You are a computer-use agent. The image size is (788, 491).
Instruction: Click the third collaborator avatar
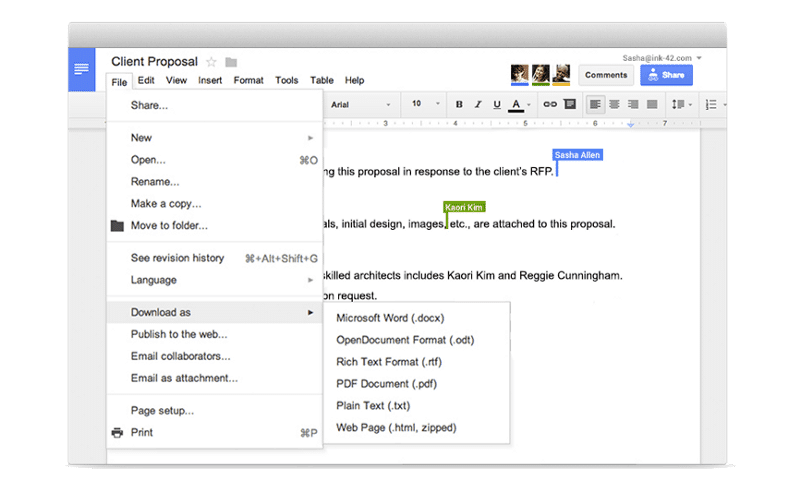[x=561, y=74]
